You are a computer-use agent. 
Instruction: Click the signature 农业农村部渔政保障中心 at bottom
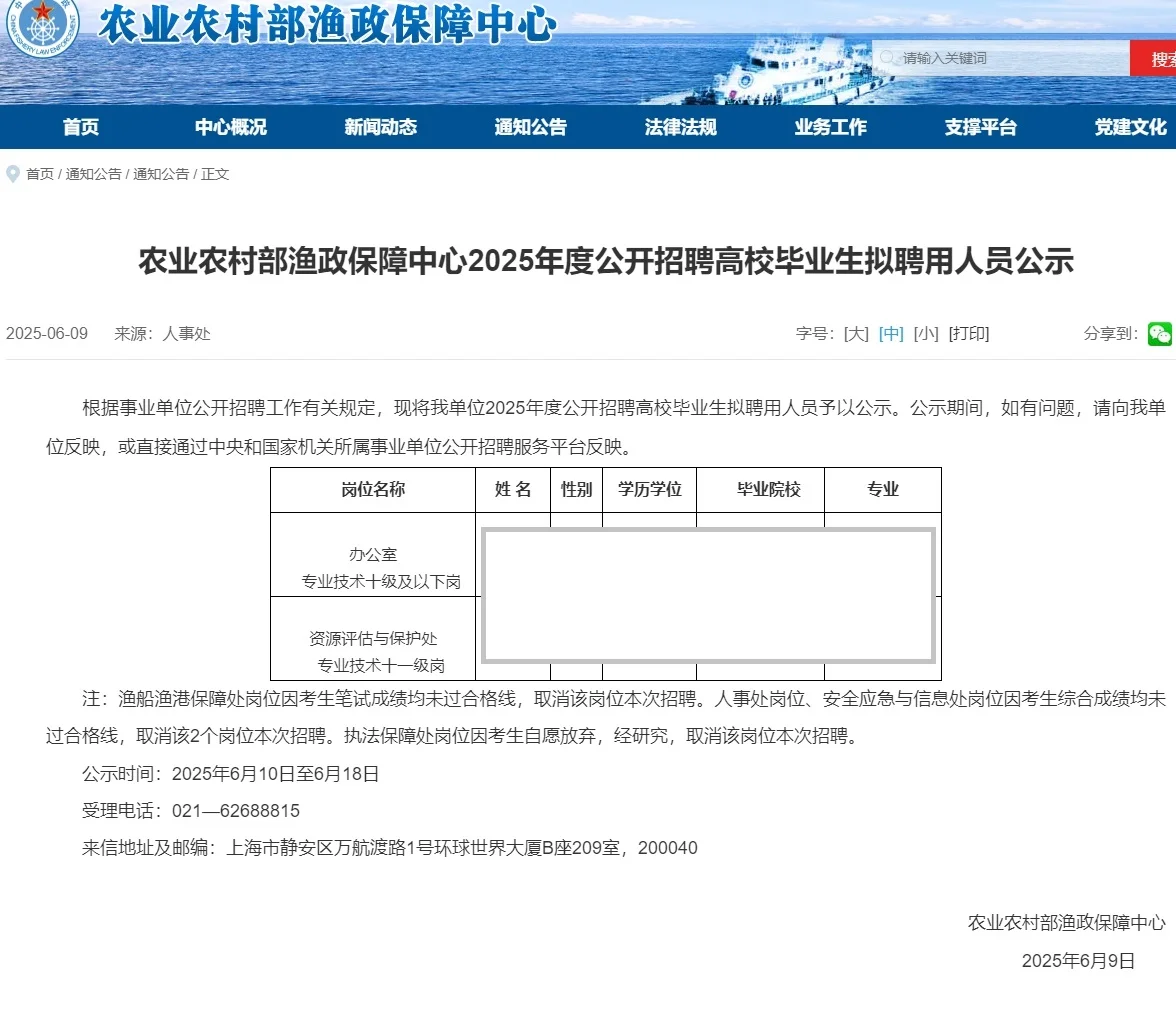pos(1066,923)
